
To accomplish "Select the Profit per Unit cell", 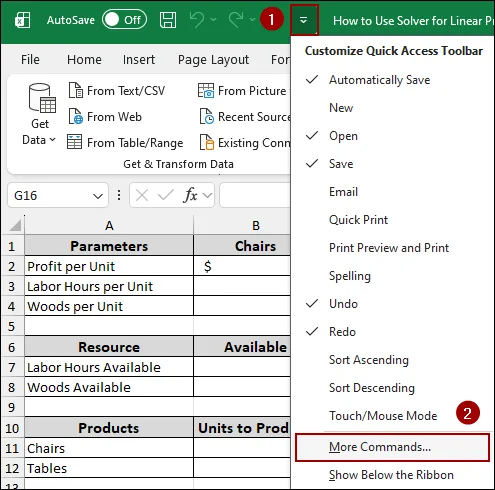I will click(109, 266).
